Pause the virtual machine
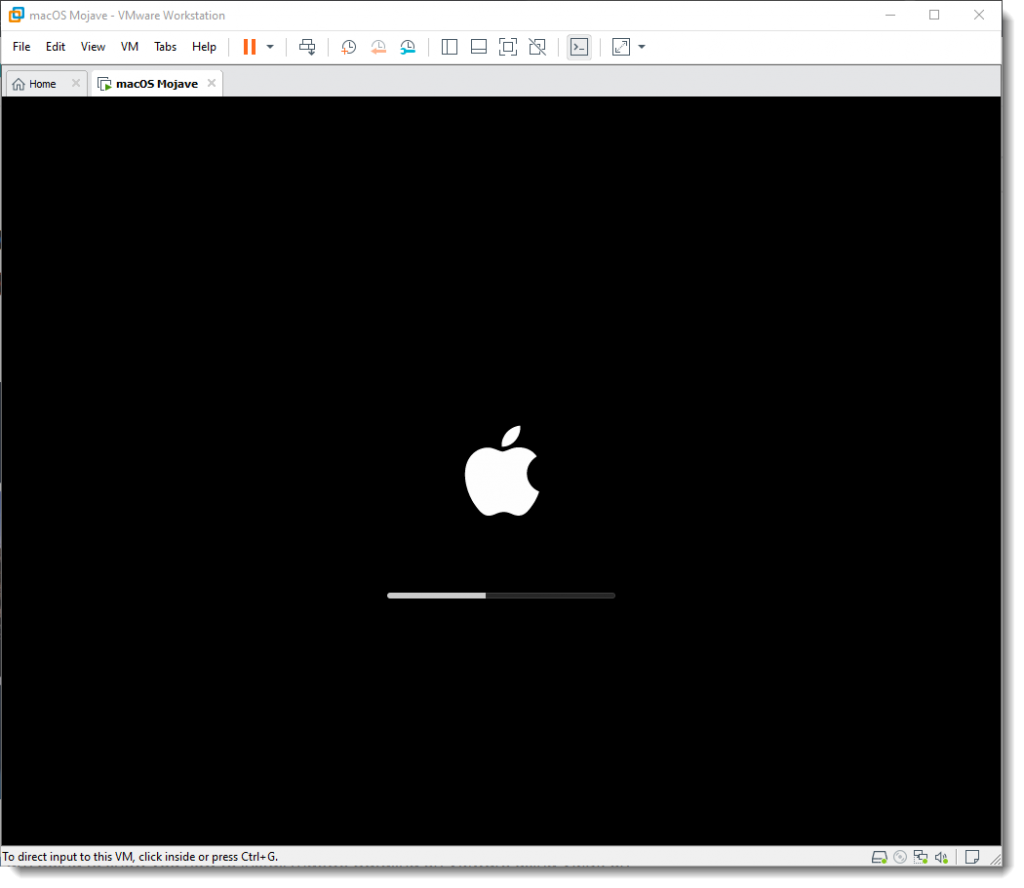The height and width of the screenshot is (888, 1024). coord(251,47)
